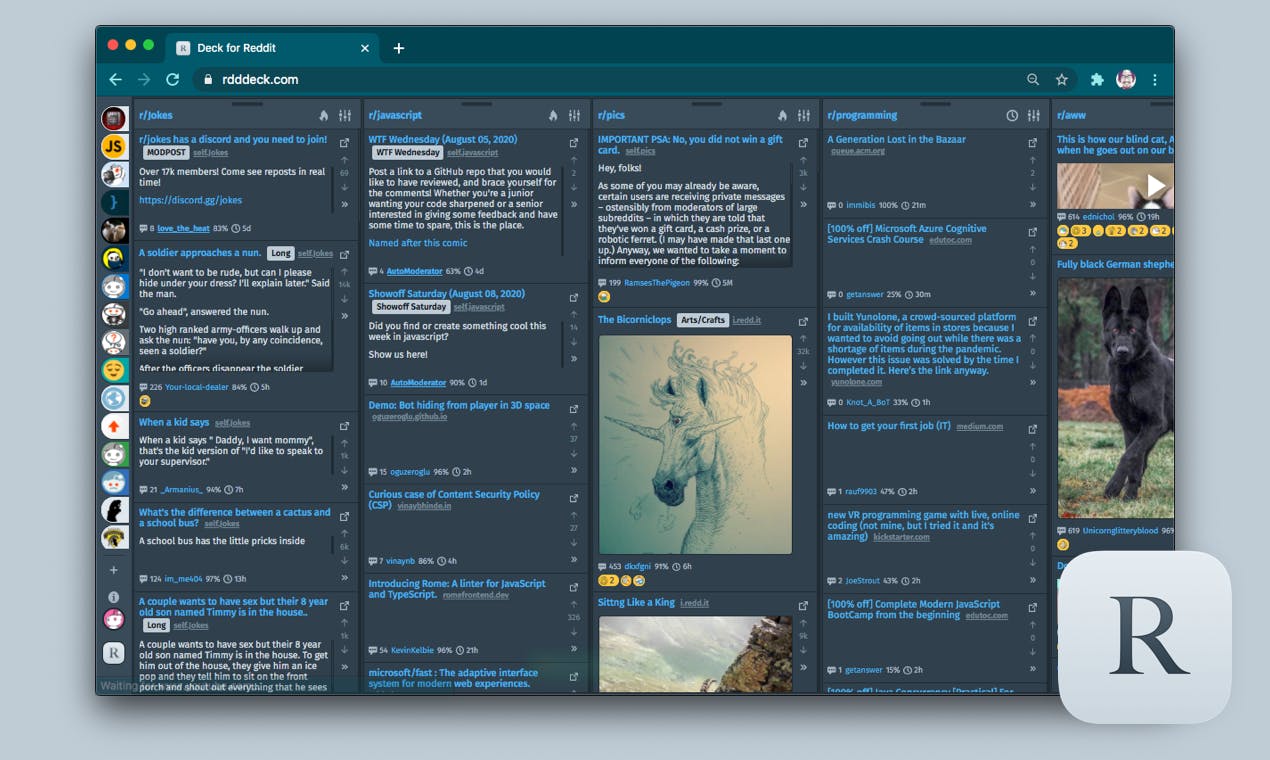Click the Chrome extensions puzzle icon
Screen dimensions: 1270x760
point(1097,80)
